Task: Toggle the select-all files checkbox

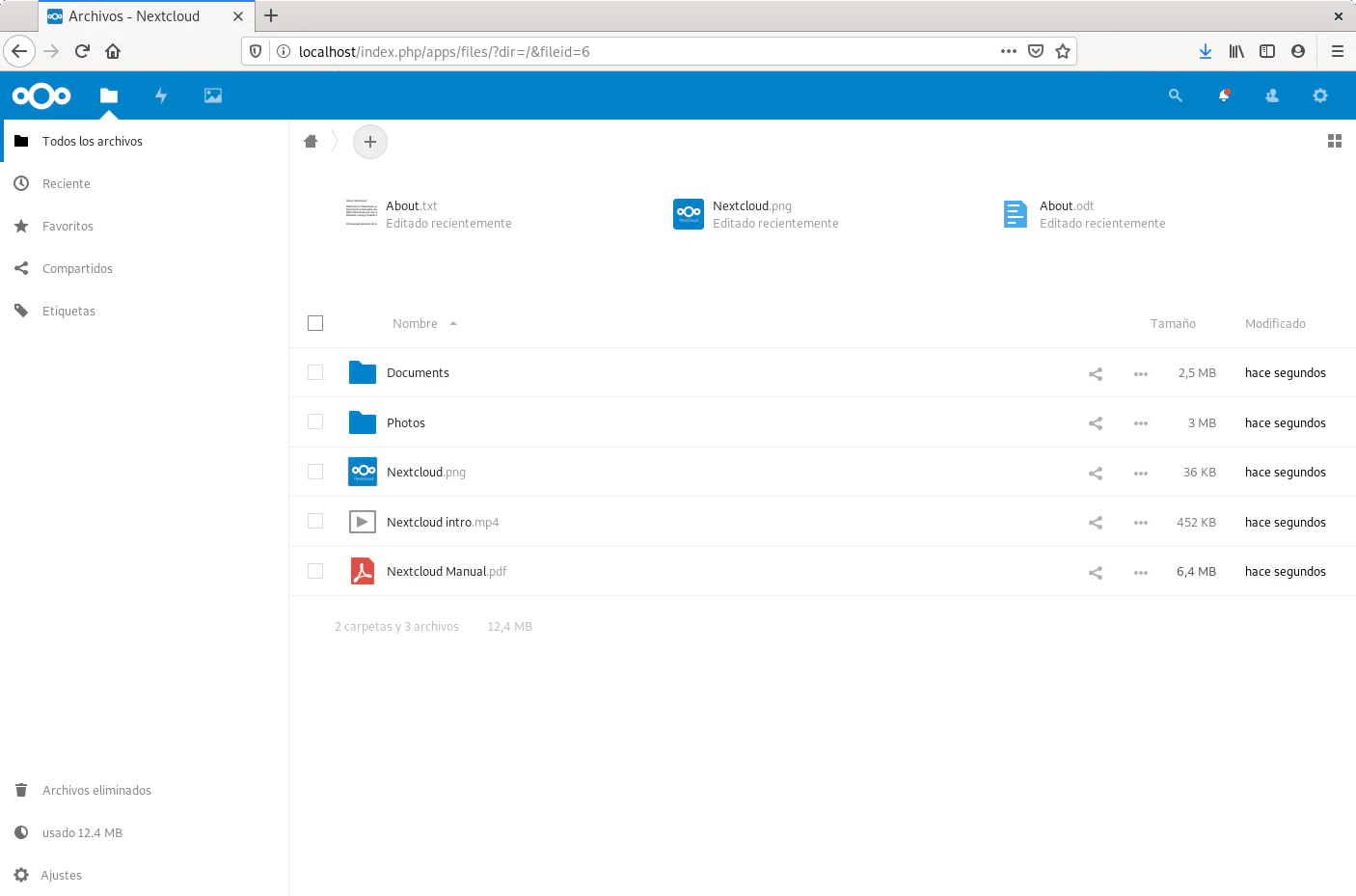Action: (x=315, y=323)
